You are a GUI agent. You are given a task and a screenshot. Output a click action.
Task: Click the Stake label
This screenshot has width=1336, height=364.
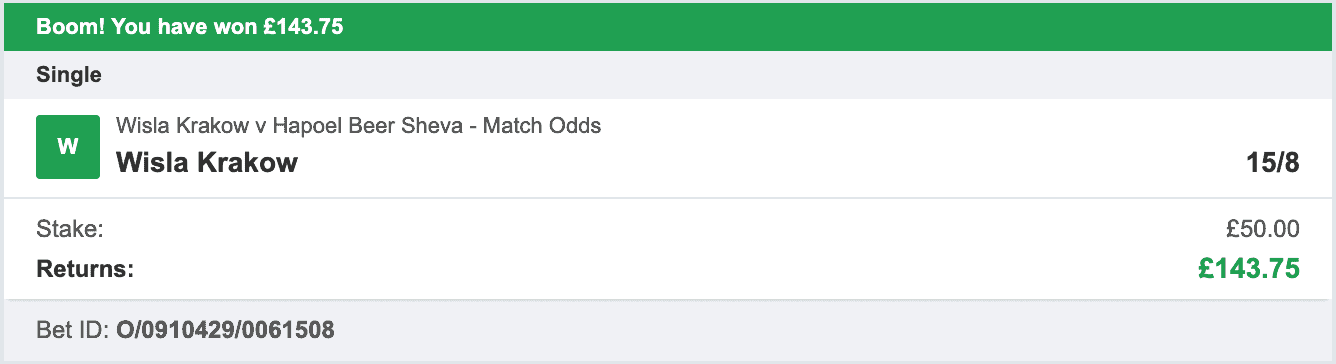[x=70, y=230]
